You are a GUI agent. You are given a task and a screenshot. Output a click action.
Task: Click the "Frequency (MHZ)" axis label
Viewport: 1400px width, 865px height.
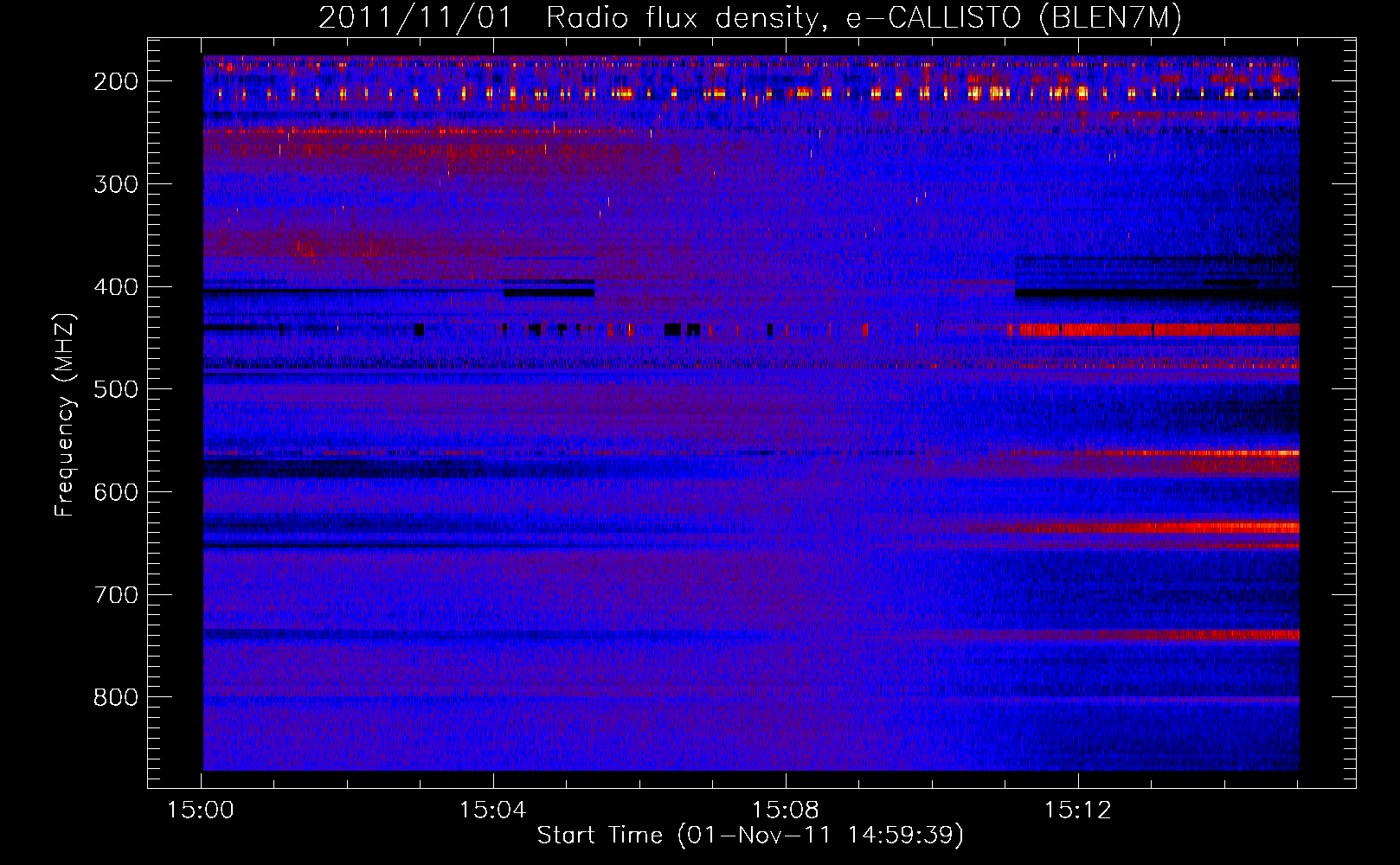click(x=65, y=414)
